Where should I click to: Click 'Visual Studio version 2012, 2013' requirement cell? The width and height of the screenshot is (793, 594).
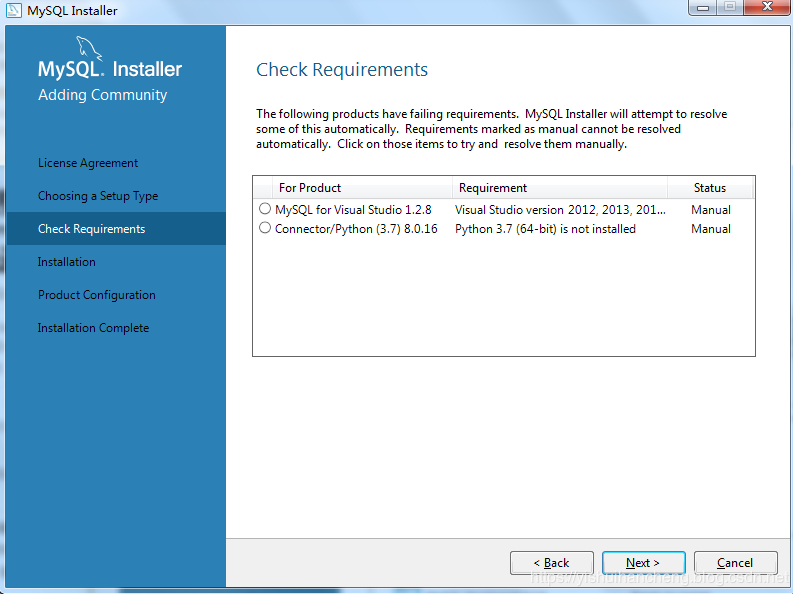(560, 209)
